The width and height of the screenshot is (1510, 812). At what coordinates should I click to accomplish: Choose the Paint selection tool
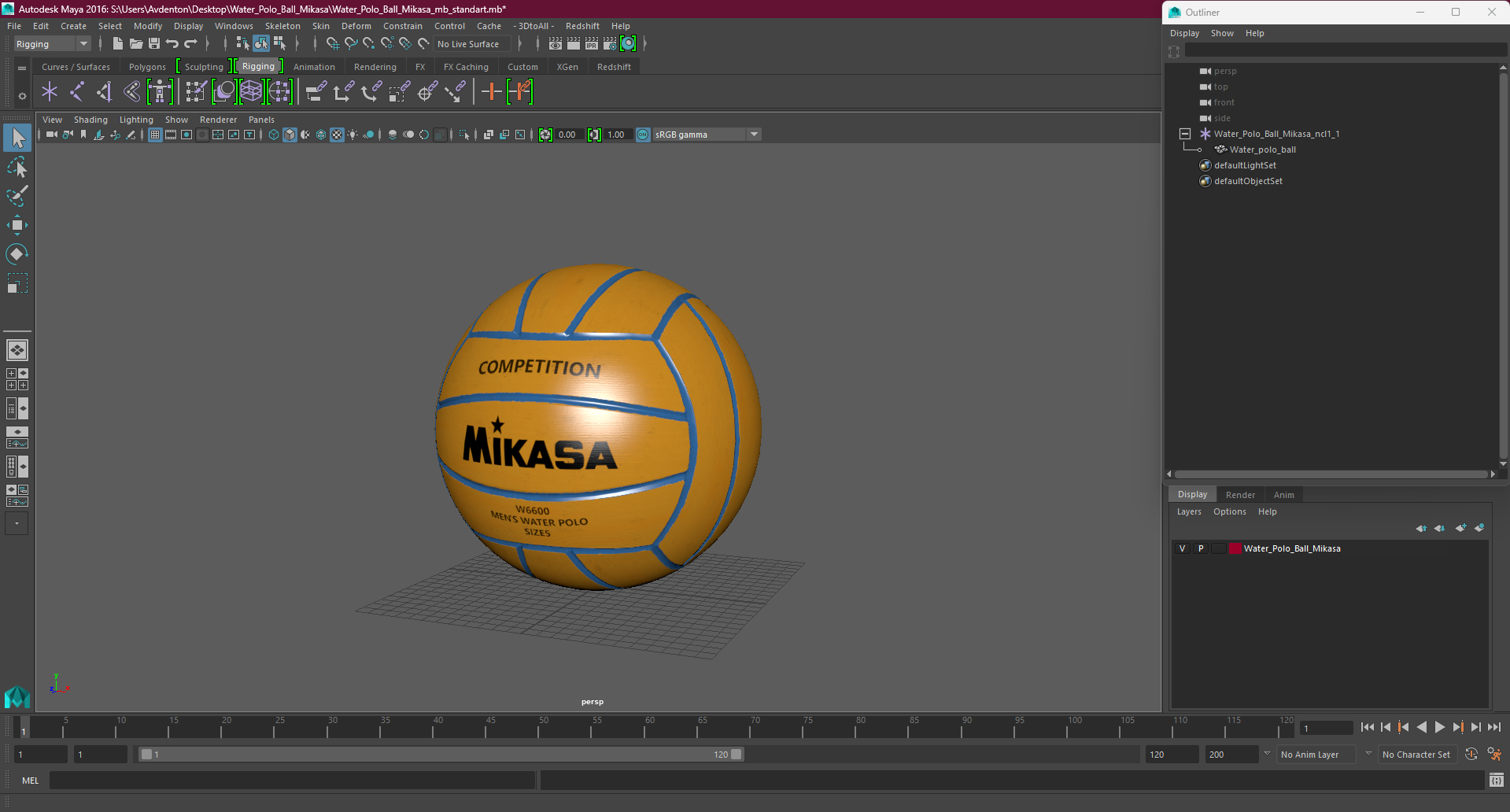(x=17, y=196)
